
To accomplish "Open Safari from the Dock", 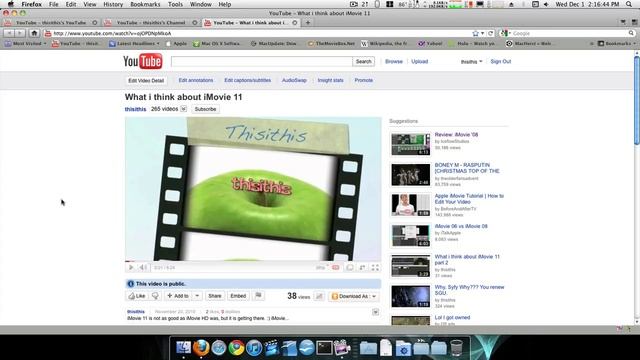I will (x=218, y=348).
